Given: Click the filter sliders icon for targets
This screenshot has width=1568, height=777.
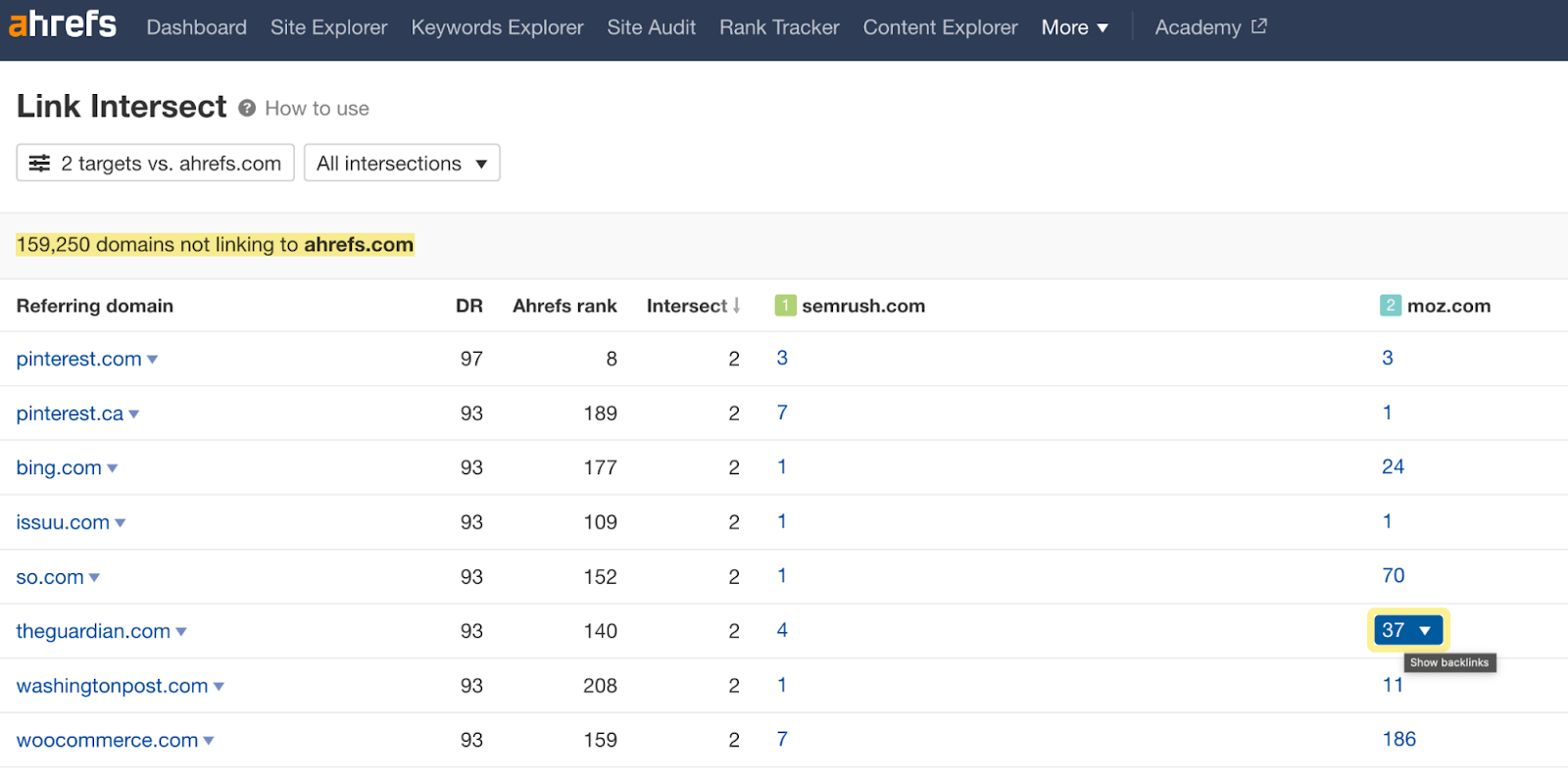Looking at the screenshot, I should click(39, 164).
